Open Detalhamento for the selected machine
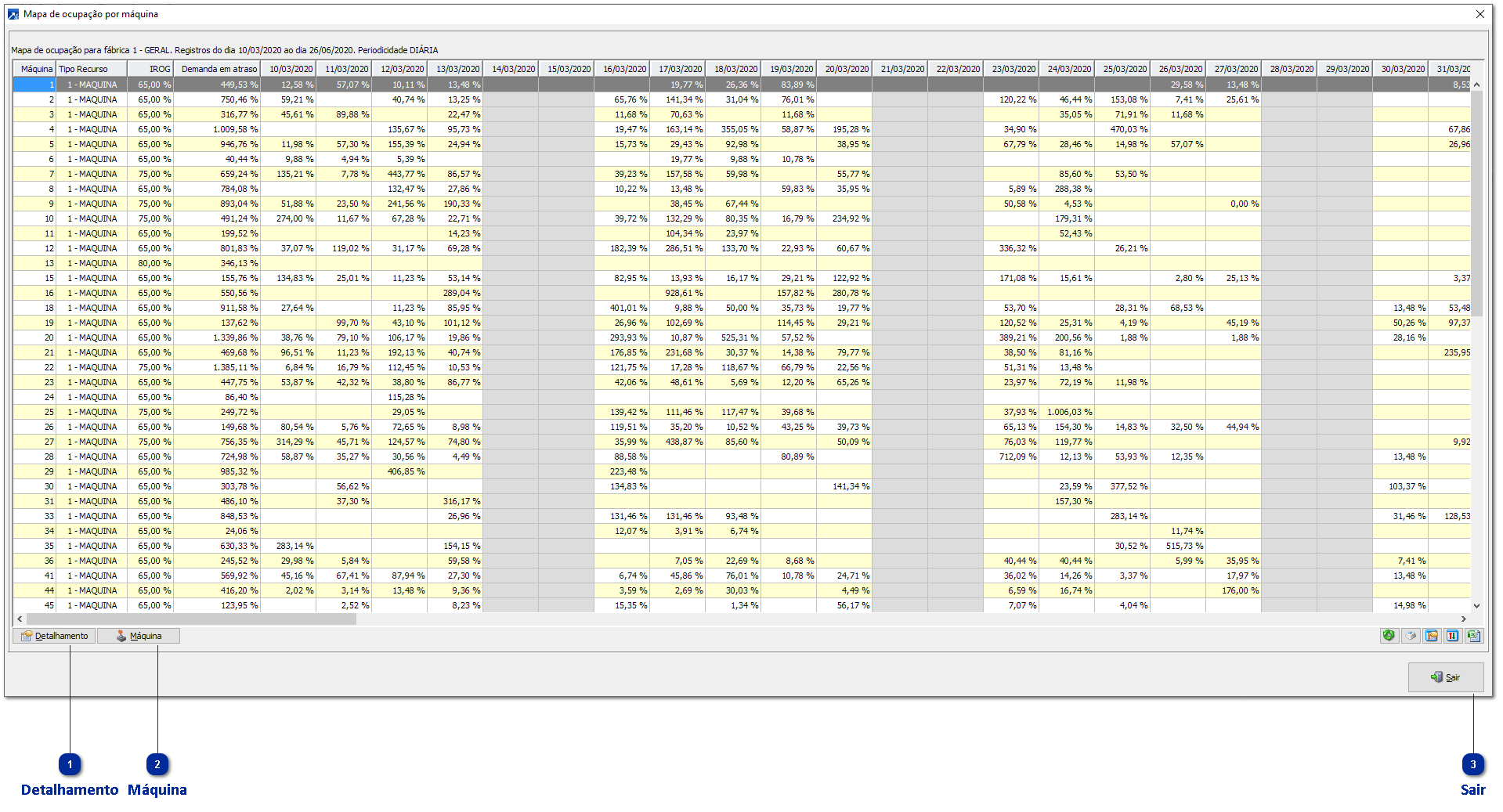The image size is (1503, 812). (x=55, y=636)
